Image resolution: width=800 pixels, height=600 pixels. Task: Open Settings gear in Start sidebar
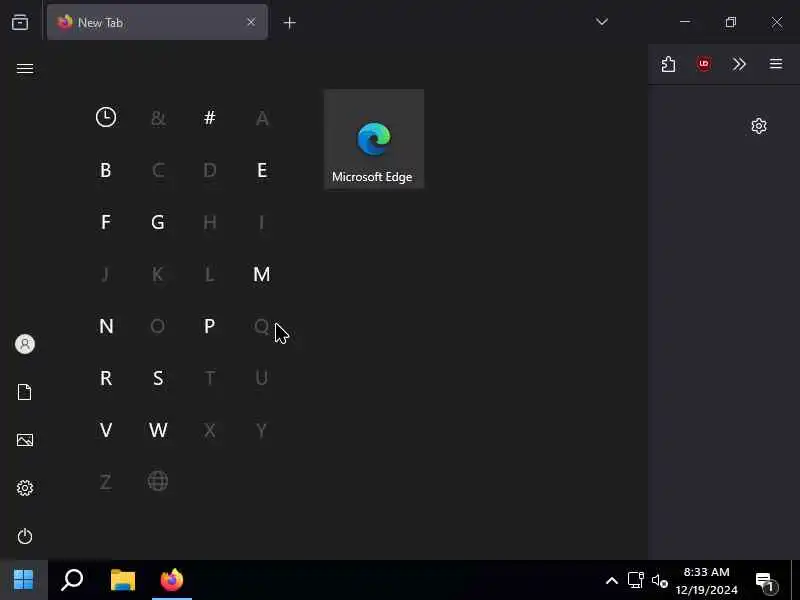[x=25, y=488]
